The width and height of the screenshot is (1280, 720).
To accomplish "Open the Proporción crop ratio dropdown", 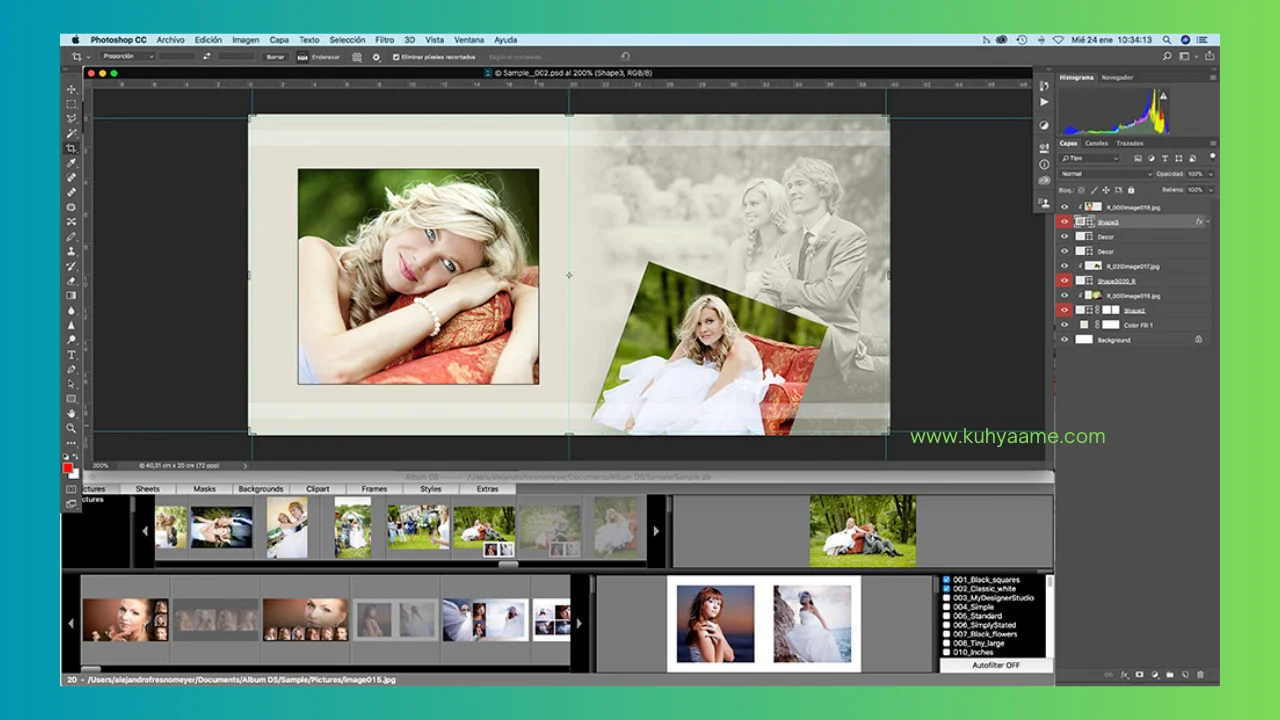I will coord(127,57).
